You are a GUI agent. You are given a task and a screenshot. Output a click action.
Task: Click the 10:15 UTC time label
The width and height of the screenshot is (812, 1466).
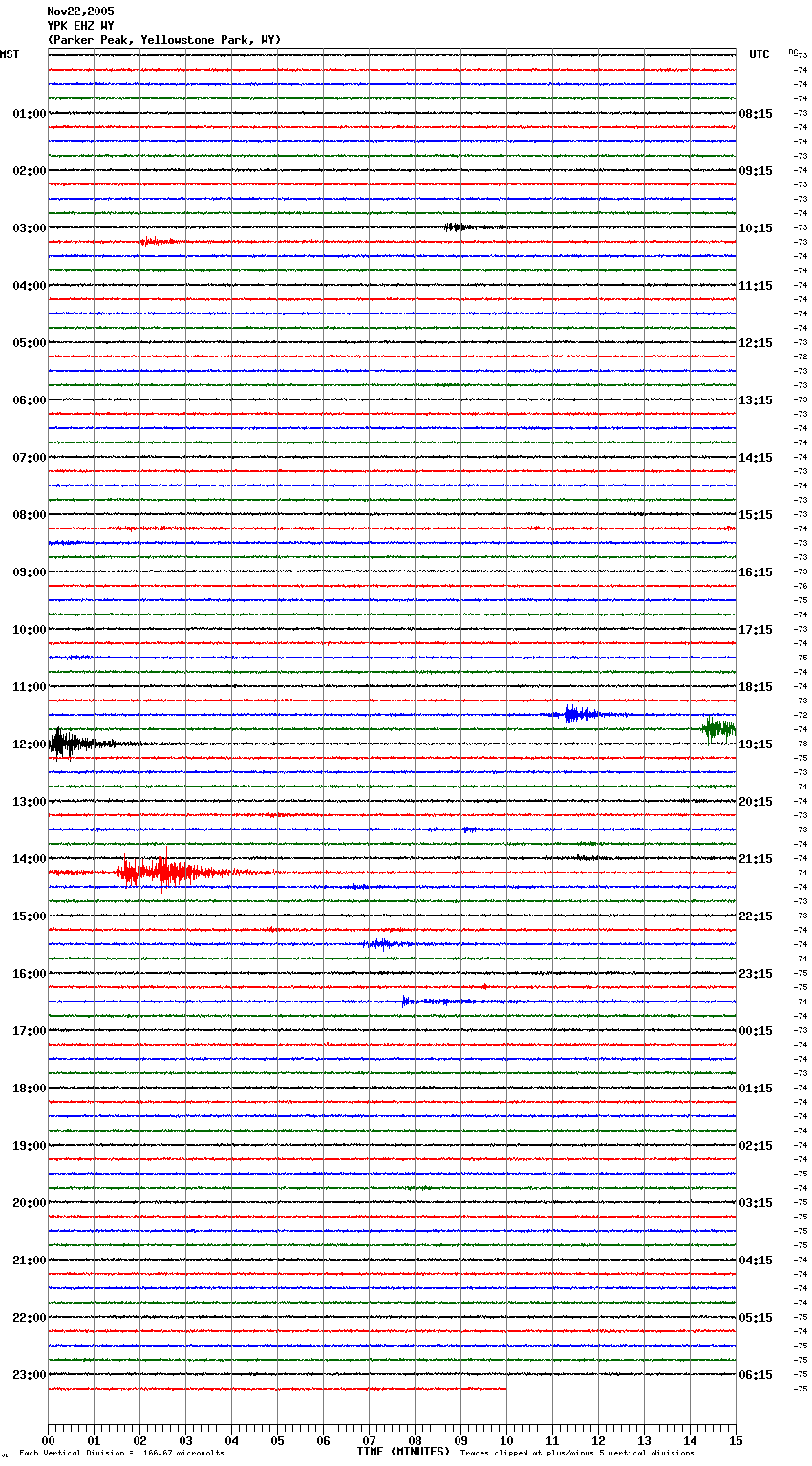pos(756,228)
